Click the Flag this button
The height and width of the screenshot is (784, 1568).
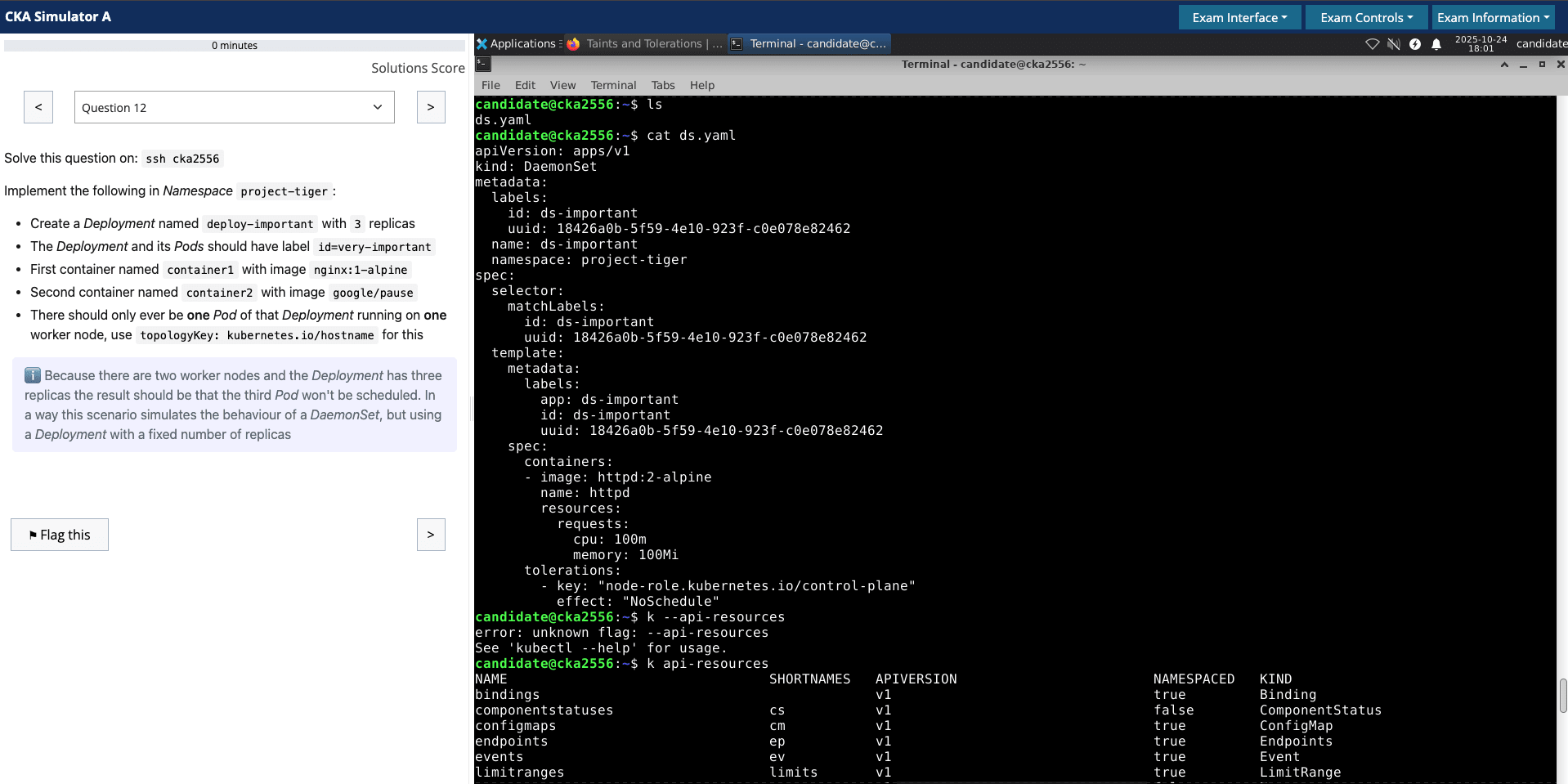[x=60, y=535]
